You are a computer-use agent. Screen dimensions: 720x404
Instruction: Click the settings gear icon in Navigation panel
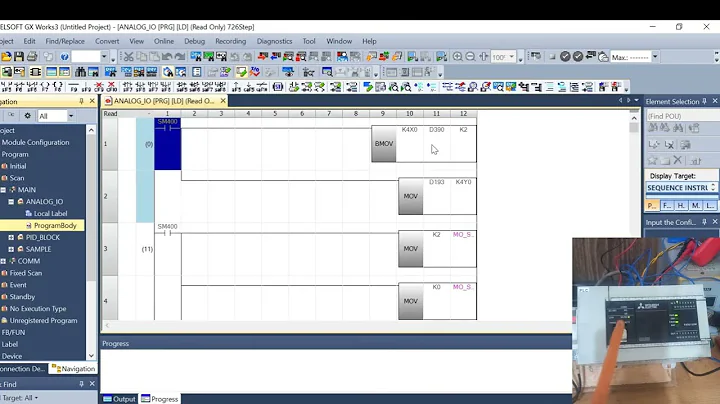click(x=28, y=116)
